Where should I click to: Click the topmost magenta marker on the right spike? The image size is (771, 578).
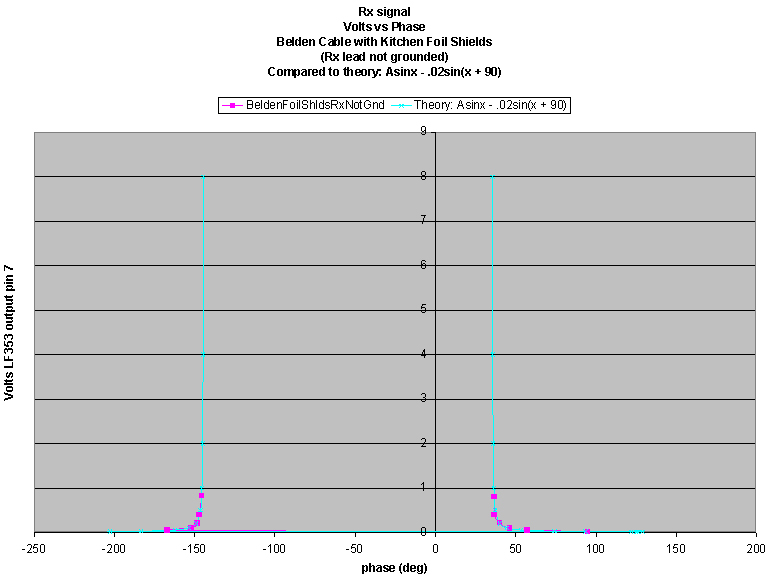pos(494,496)
